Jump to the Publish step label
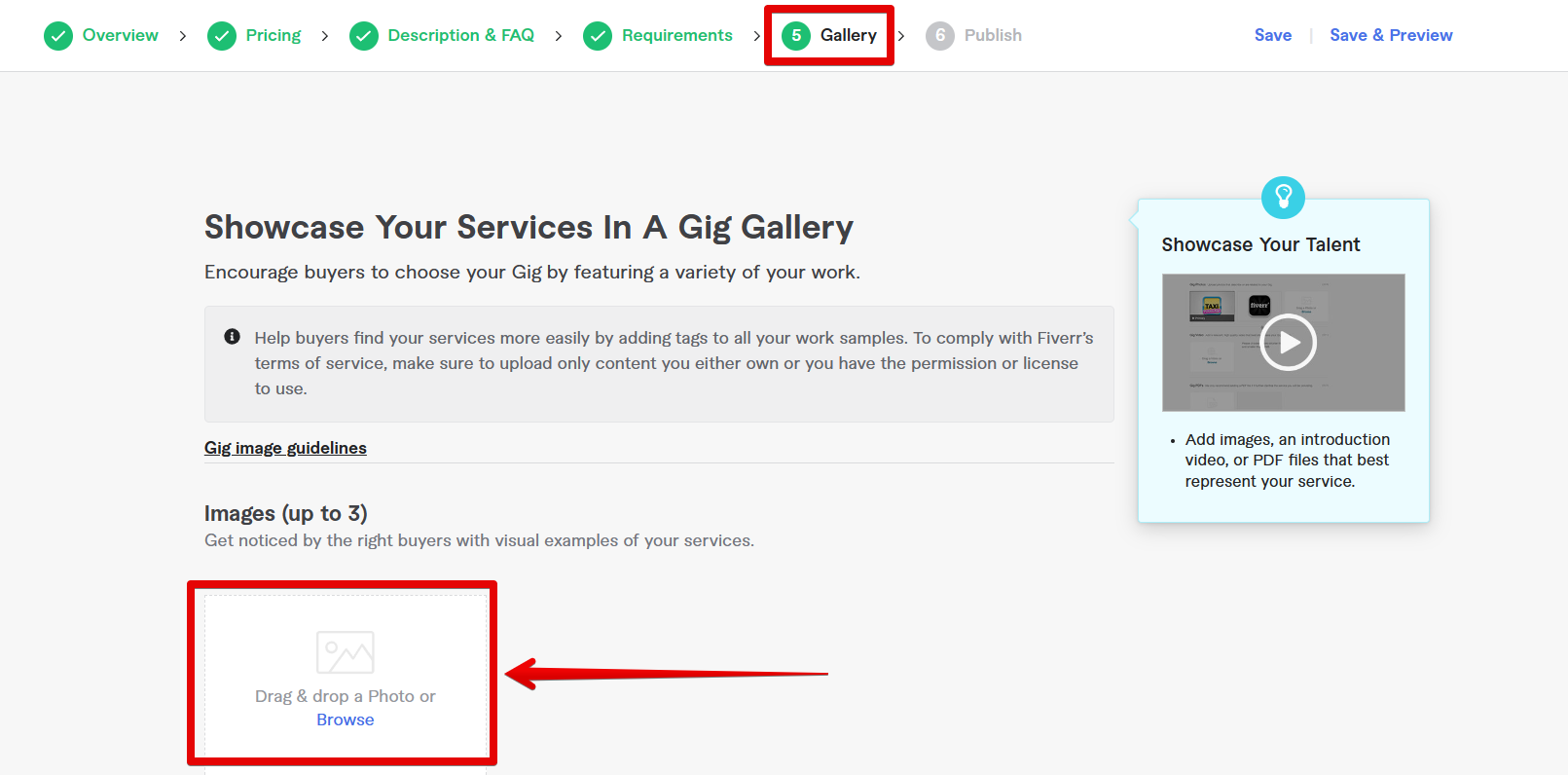1568x775 pixels. 993,35
